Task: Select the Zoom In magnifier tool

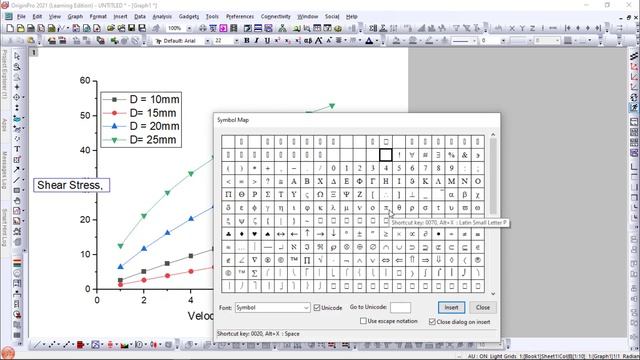Action: (17, 67)
